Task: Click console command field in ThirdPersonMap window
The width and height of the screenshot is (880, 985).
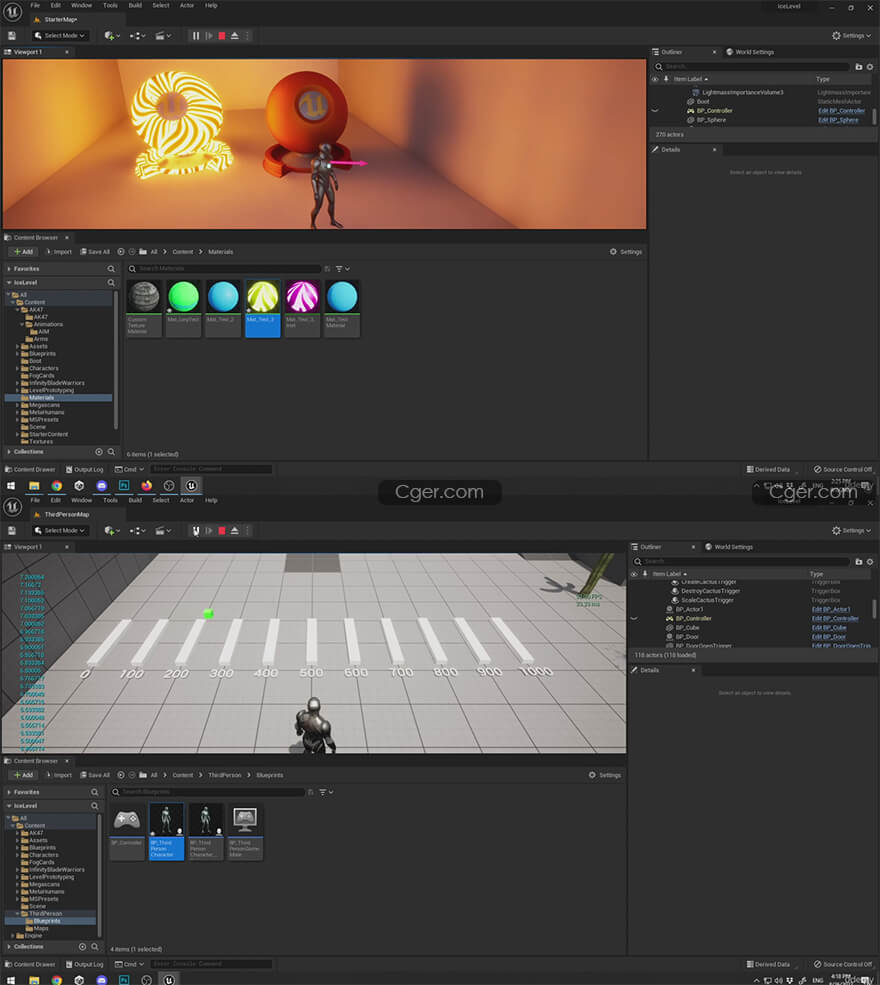Action: click(x=211, y=964)
